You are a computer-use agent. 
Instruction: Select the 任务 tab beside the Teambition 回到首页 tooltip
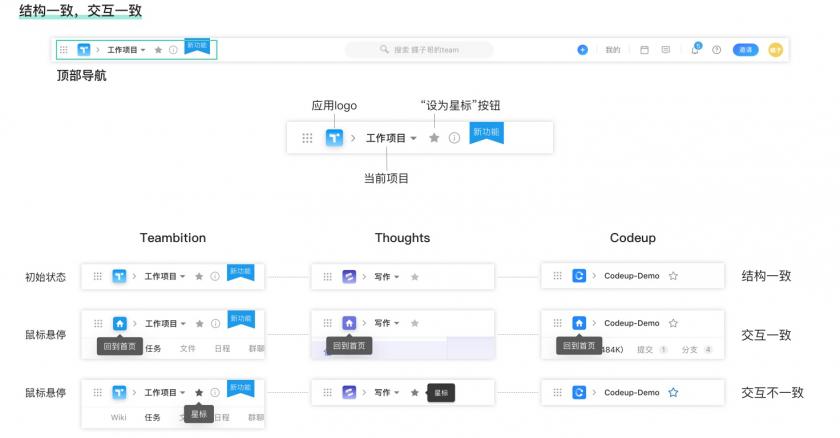(x=153, y=349)
